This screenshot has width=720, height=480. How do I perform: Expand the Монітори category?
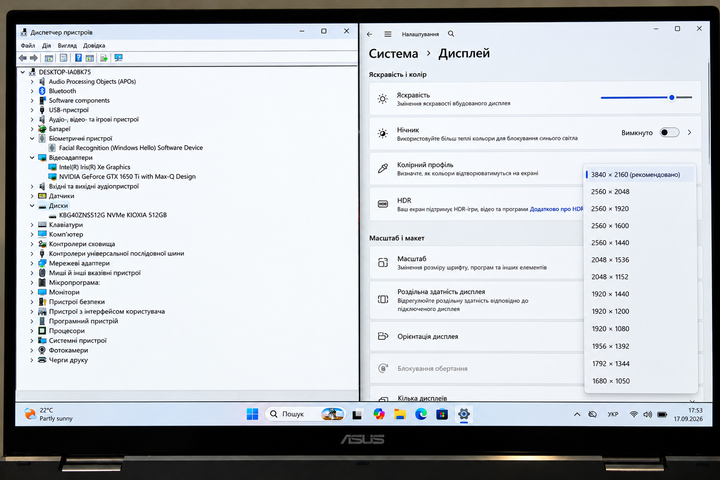pos(32,293)
